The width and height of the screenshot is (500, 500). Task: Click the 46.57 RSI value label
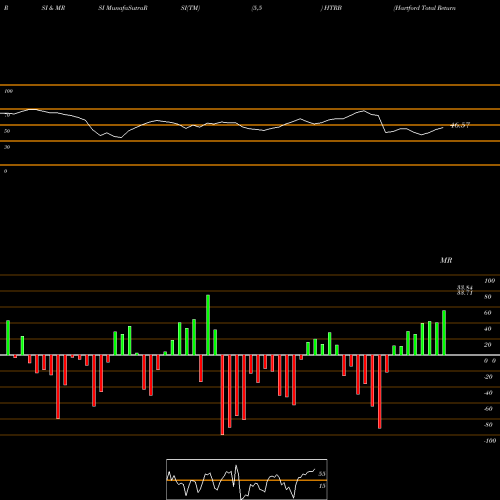coord(460,125)
